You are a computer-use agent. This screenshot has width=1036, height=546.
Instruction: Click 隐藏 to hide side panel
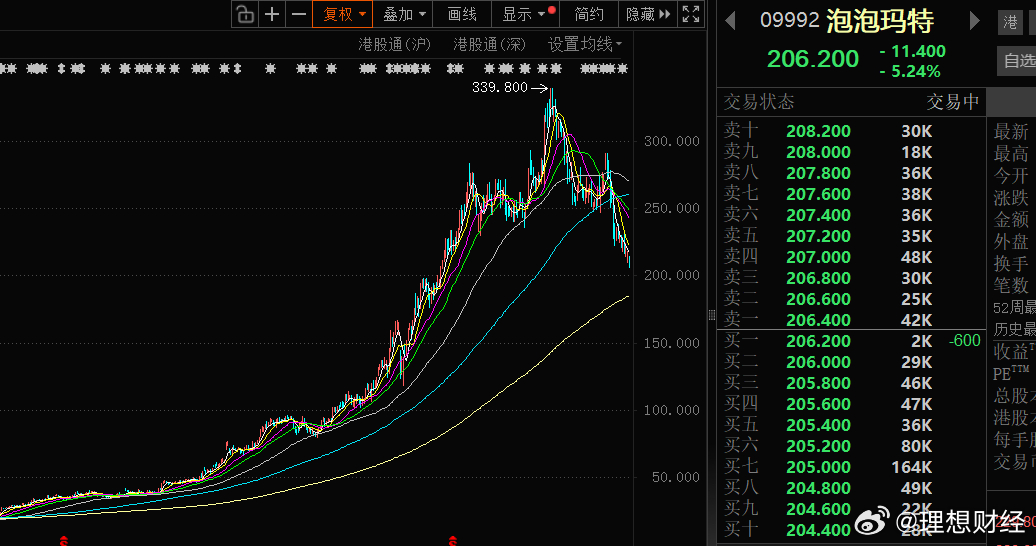click(647, 14)
